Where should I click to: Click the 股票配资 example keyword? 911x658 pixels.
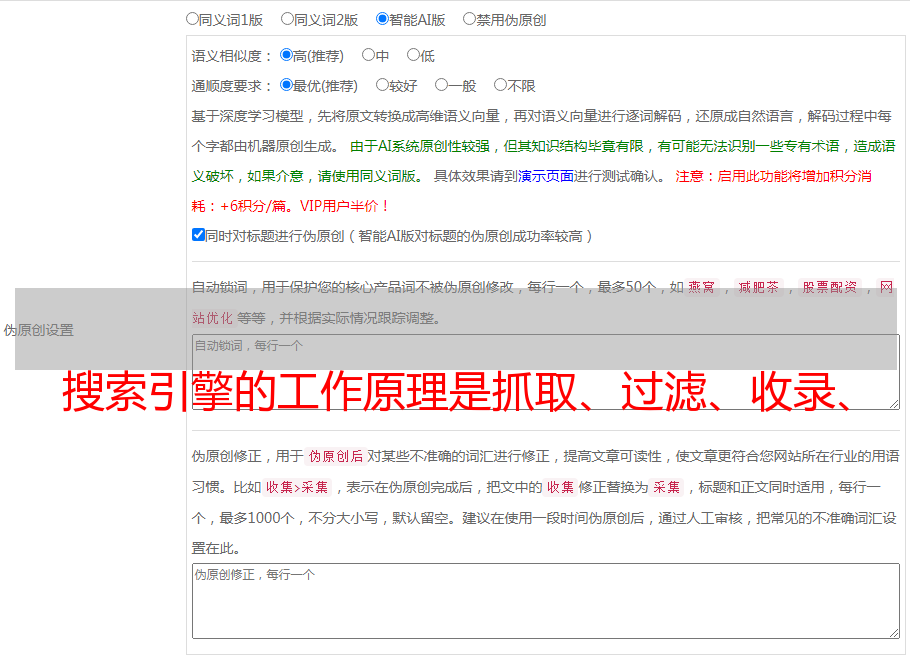(x=830, y=287)
